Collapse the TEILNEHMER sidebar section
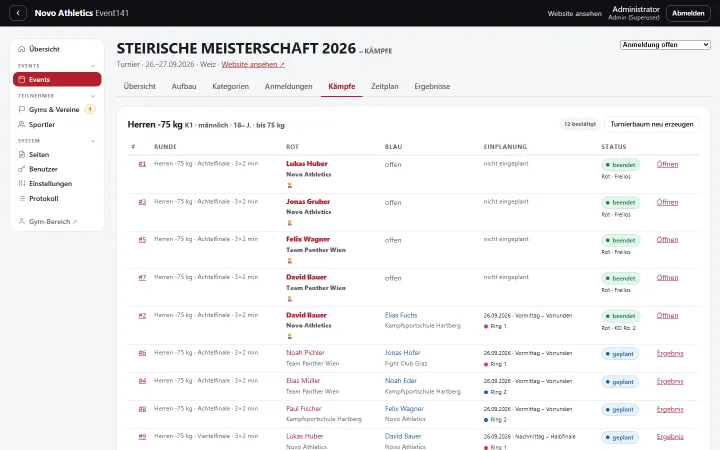The width and height of the screenshot is (720, 450). [93, 96]
